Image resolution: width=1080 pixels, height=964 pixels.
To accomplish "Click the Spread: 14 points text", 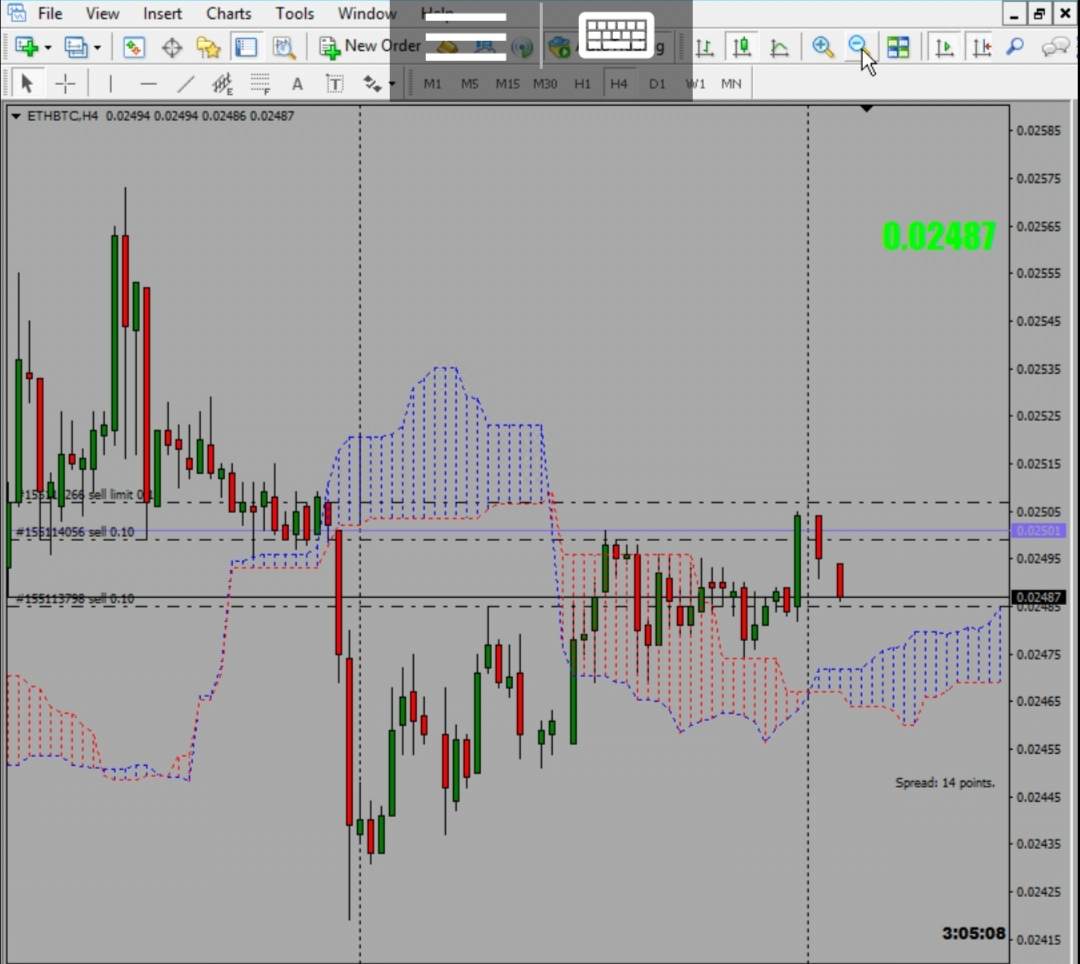I will (x=945, y=782).
